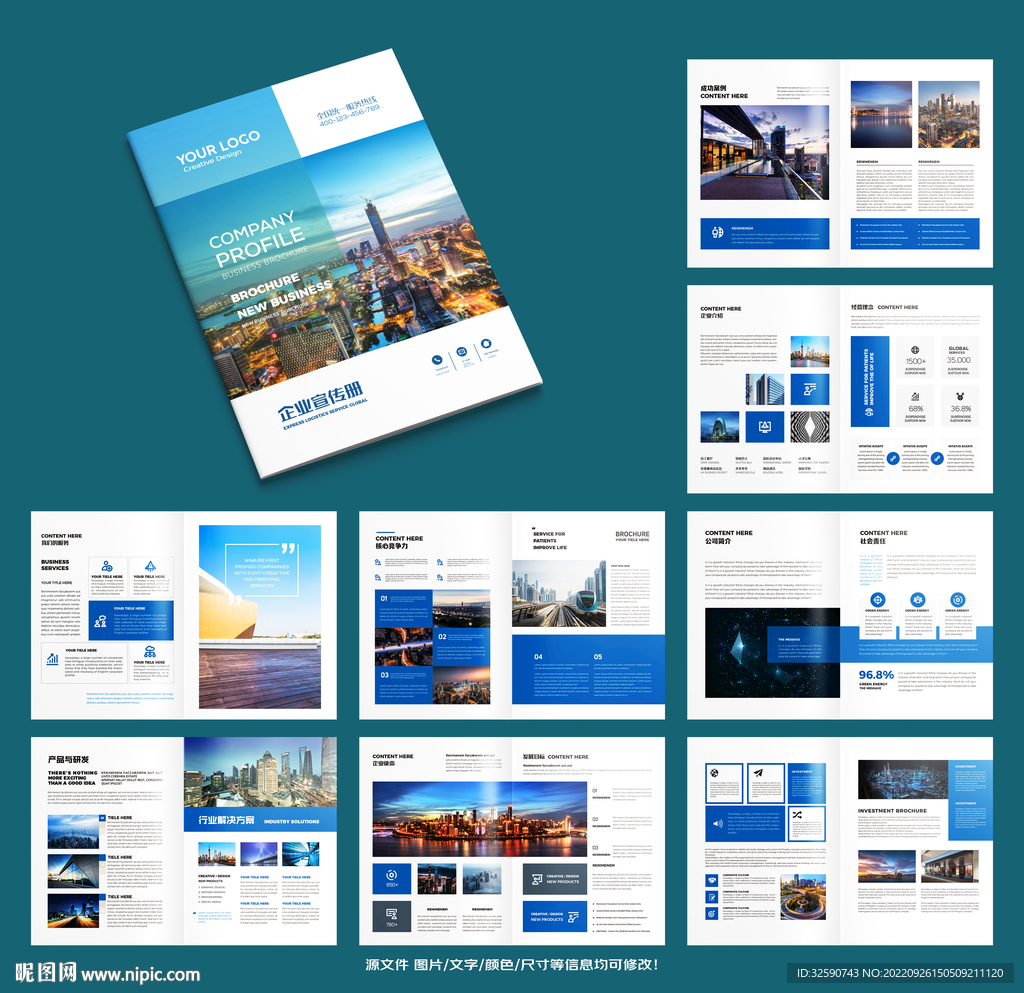Click the third green energy circle icon
Screen dimensions: 1024x993
tap(957, 599)
